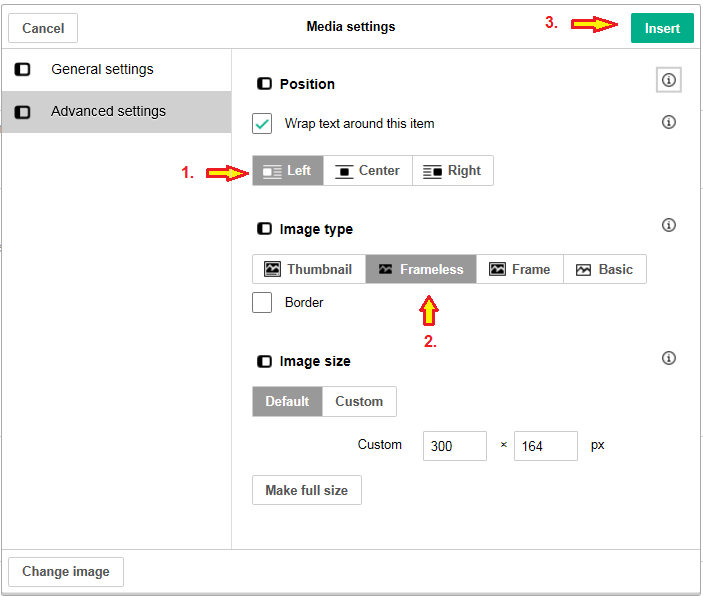Click the Change image button
703x596 pixels.
click(x=66, y=572)
